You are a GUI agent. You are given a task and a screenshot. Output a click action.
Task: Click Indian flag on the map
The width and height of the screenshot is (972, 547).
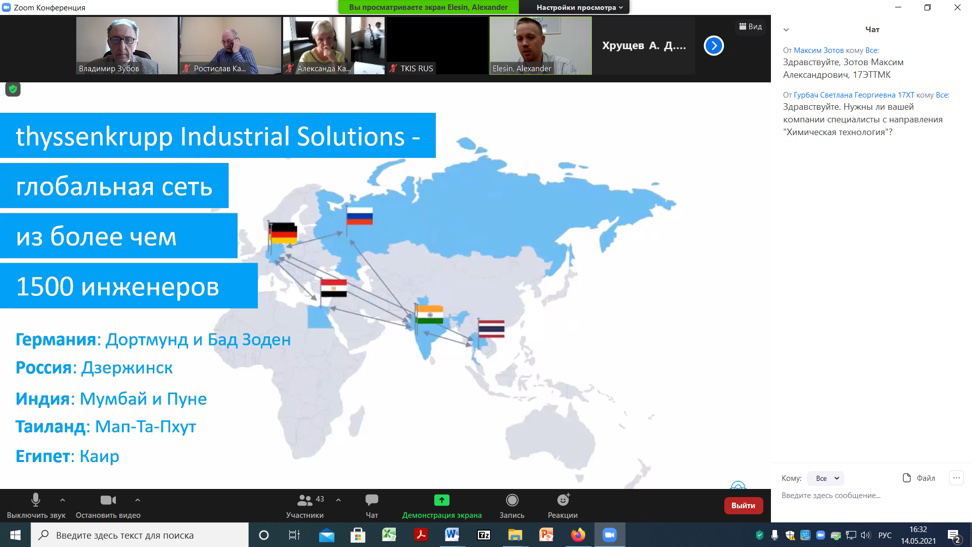click(x=430, y=315)
